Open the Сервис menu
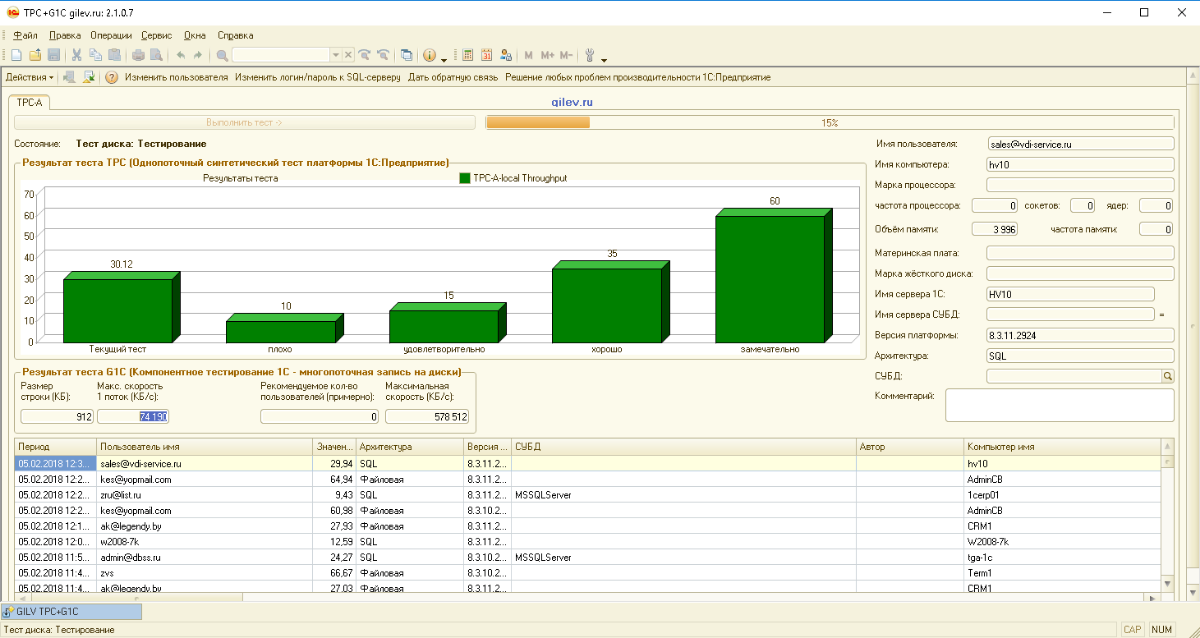The height and width of the screenshot is (638, 1200). pos(156,35)
